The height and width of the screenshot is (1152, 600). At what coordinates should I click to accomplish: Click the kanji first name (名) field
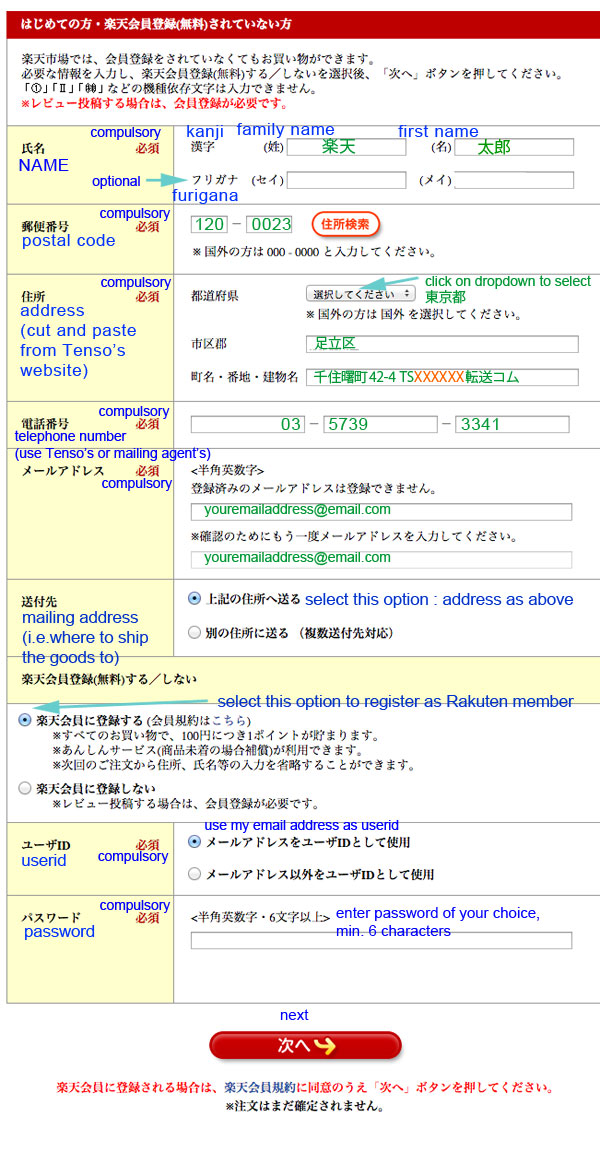tap(514, 147)
